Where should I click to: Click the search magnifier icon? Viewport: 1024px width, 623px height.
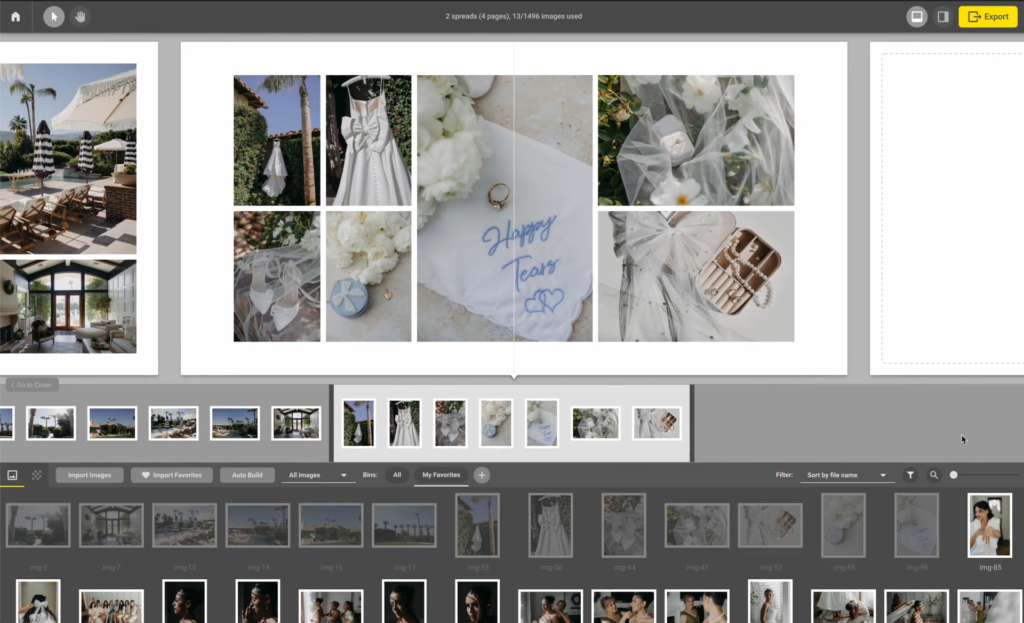(x=934, y=475)
